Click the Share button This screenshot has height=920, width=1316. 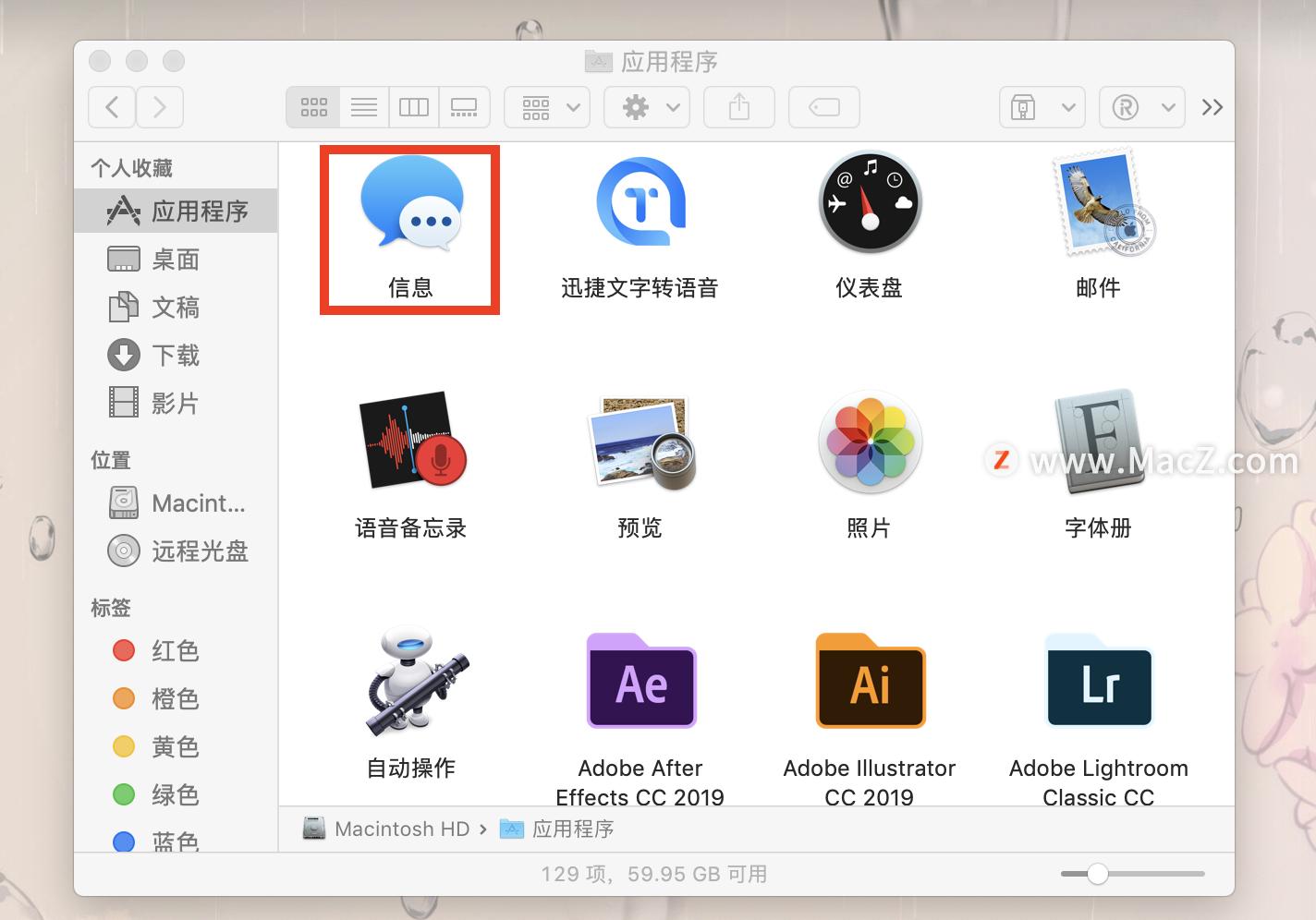(x=738, y=106)
